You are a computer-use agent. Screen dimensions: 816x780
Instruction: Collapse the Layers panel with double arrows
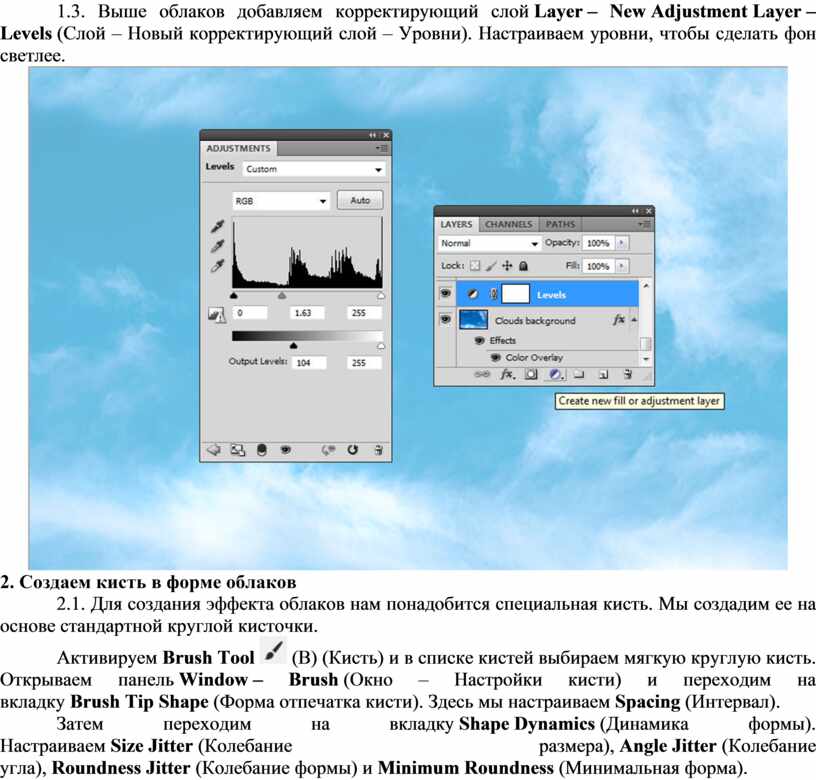pos(635,211)
